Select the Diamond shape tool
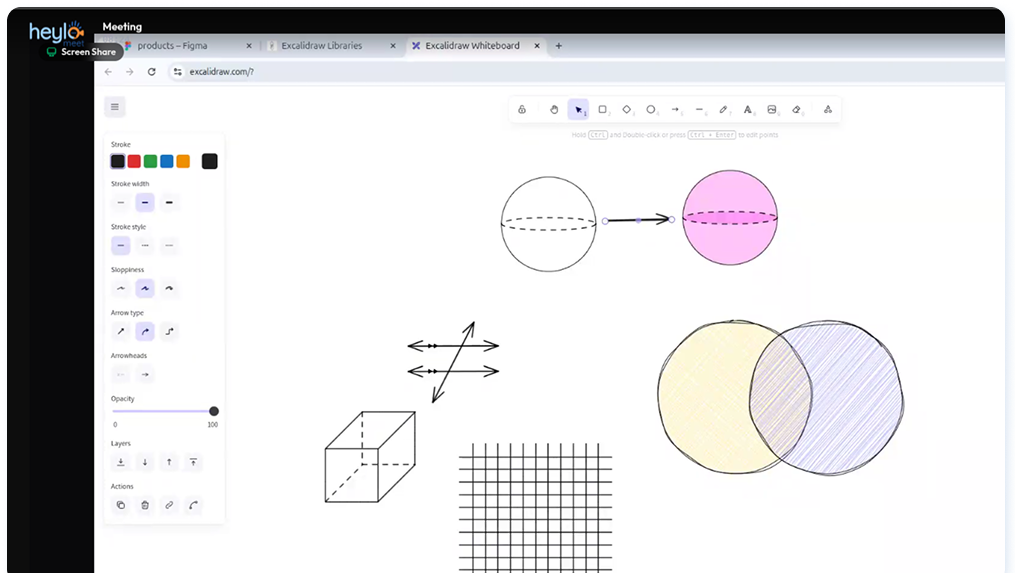 click(627, 109)
